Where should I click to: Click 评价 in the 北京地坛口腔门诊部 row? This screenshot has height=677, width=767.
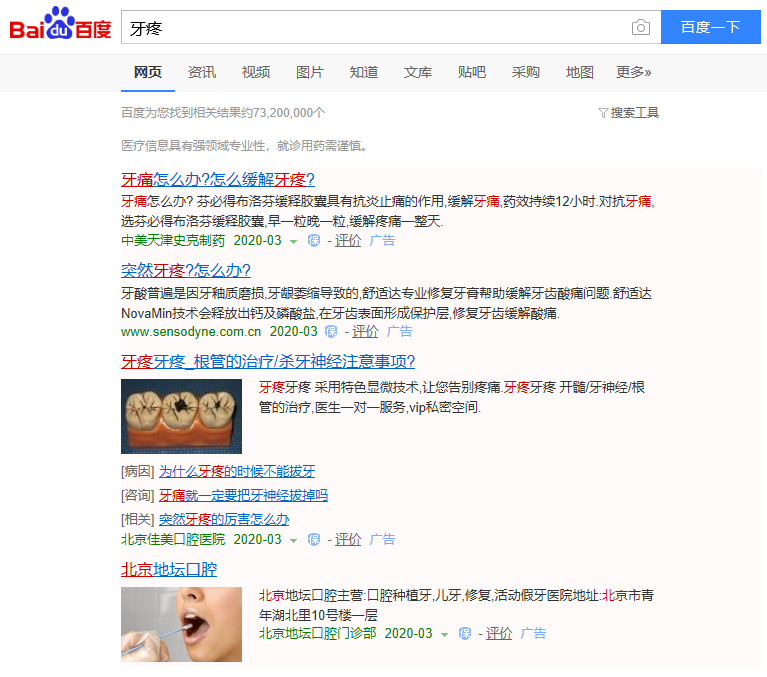[x=499, y=633]
